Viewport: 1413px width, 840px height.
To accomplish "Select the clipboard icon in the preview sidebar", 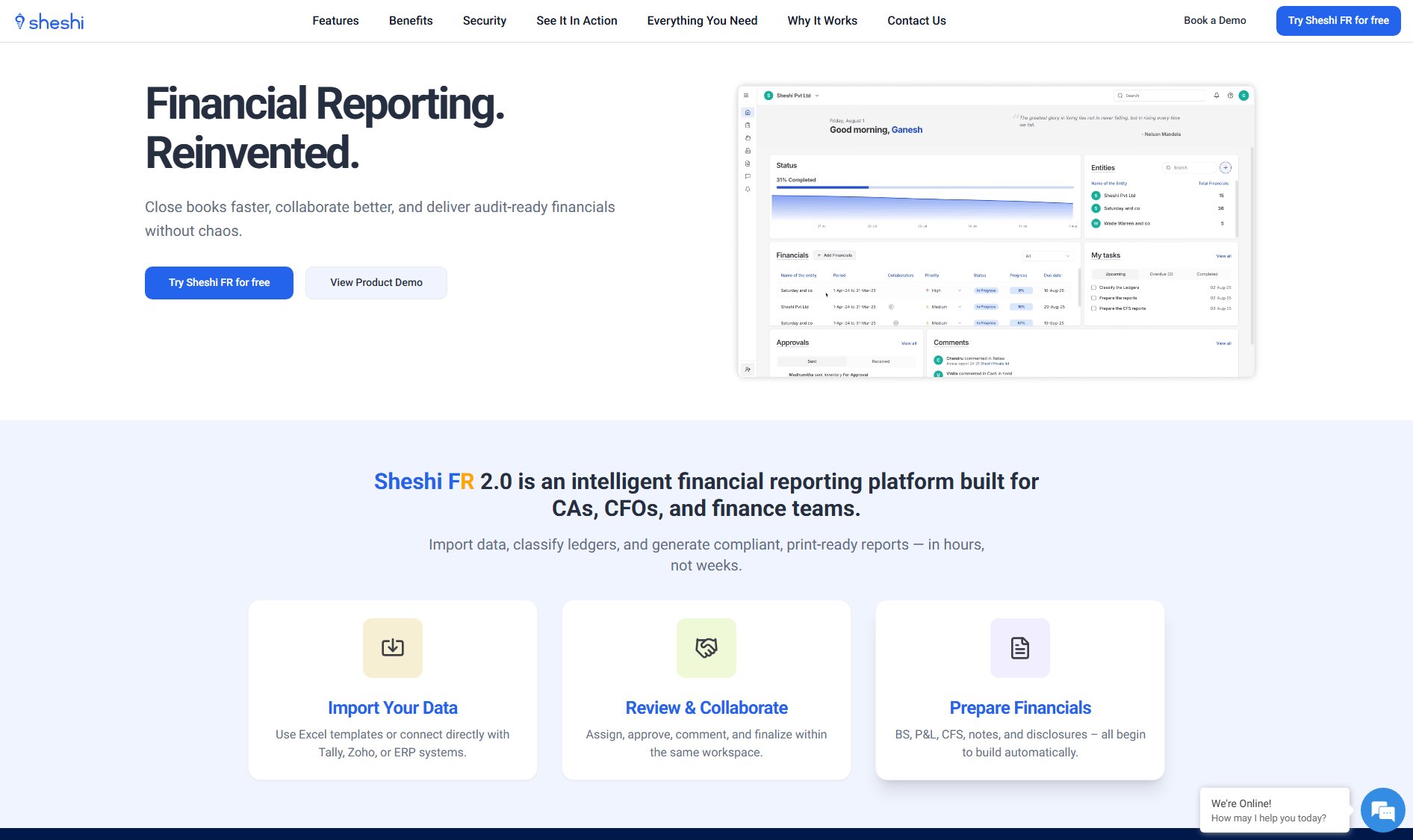I will click(748, 125).
